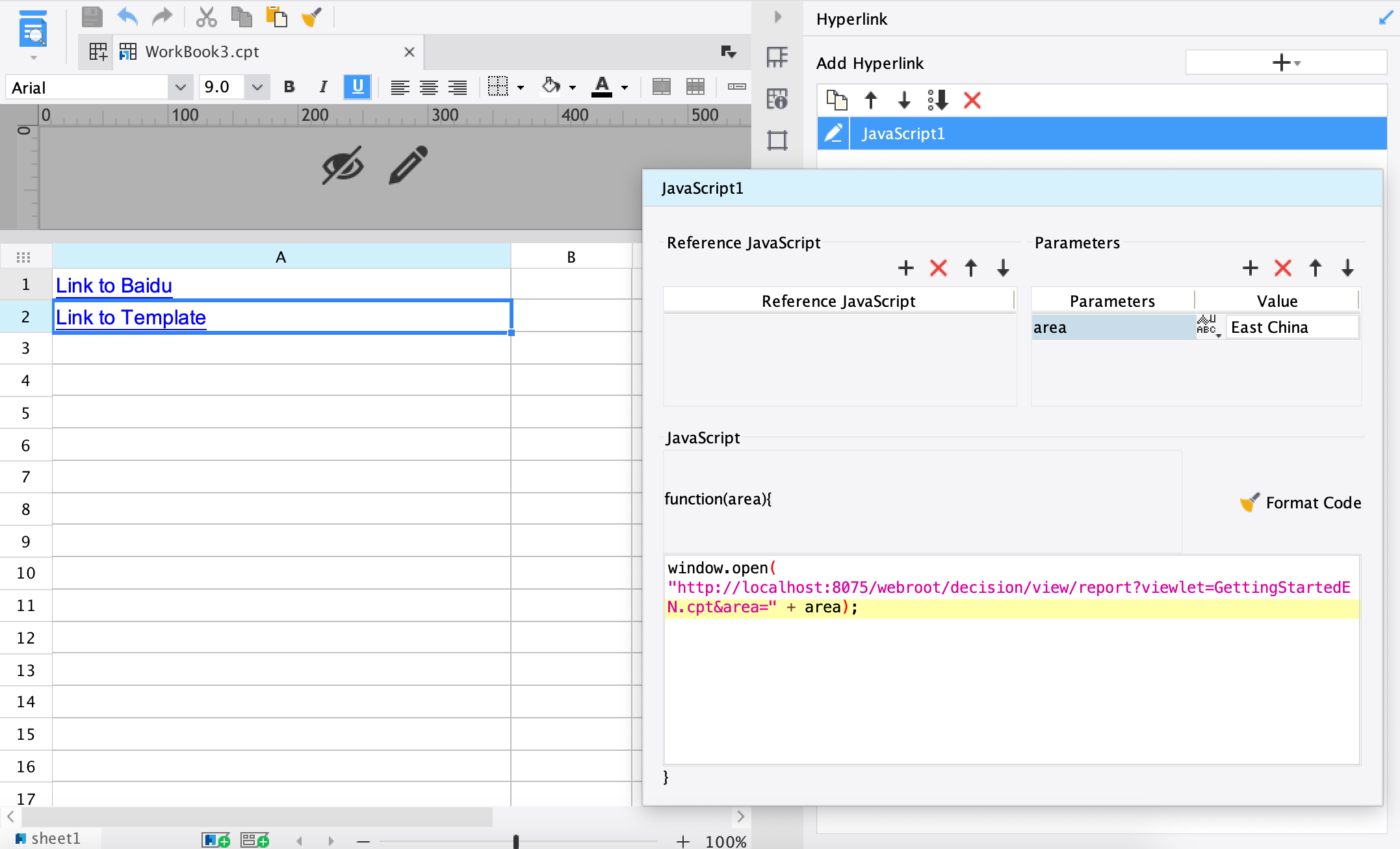
Task: Toggle italic formatting
Action: (x=323, y=86)
